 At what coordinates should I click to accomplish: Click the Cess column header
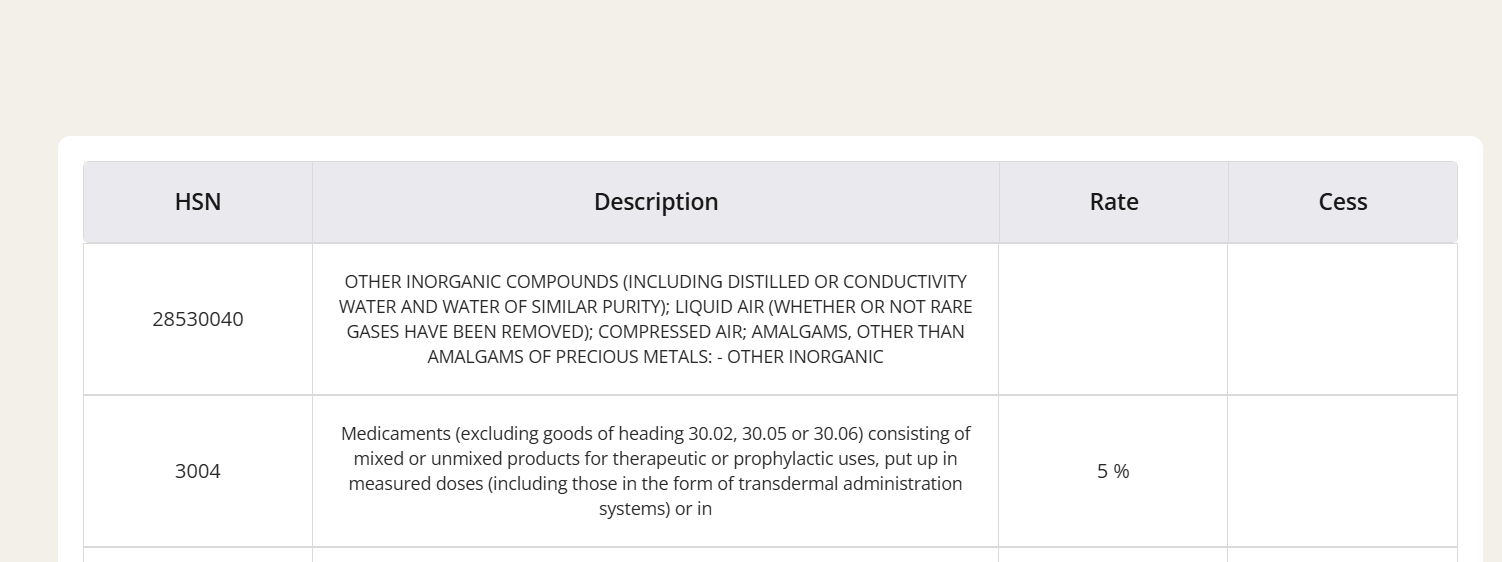[1343, 202]
